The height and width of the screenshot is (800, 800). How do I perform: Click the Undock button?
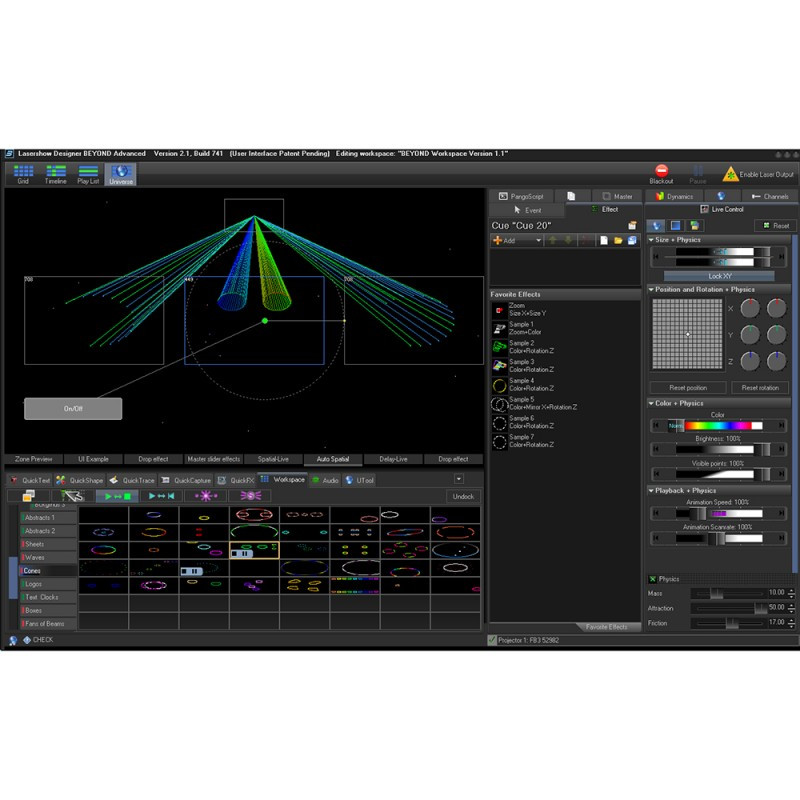click(463, 496)
